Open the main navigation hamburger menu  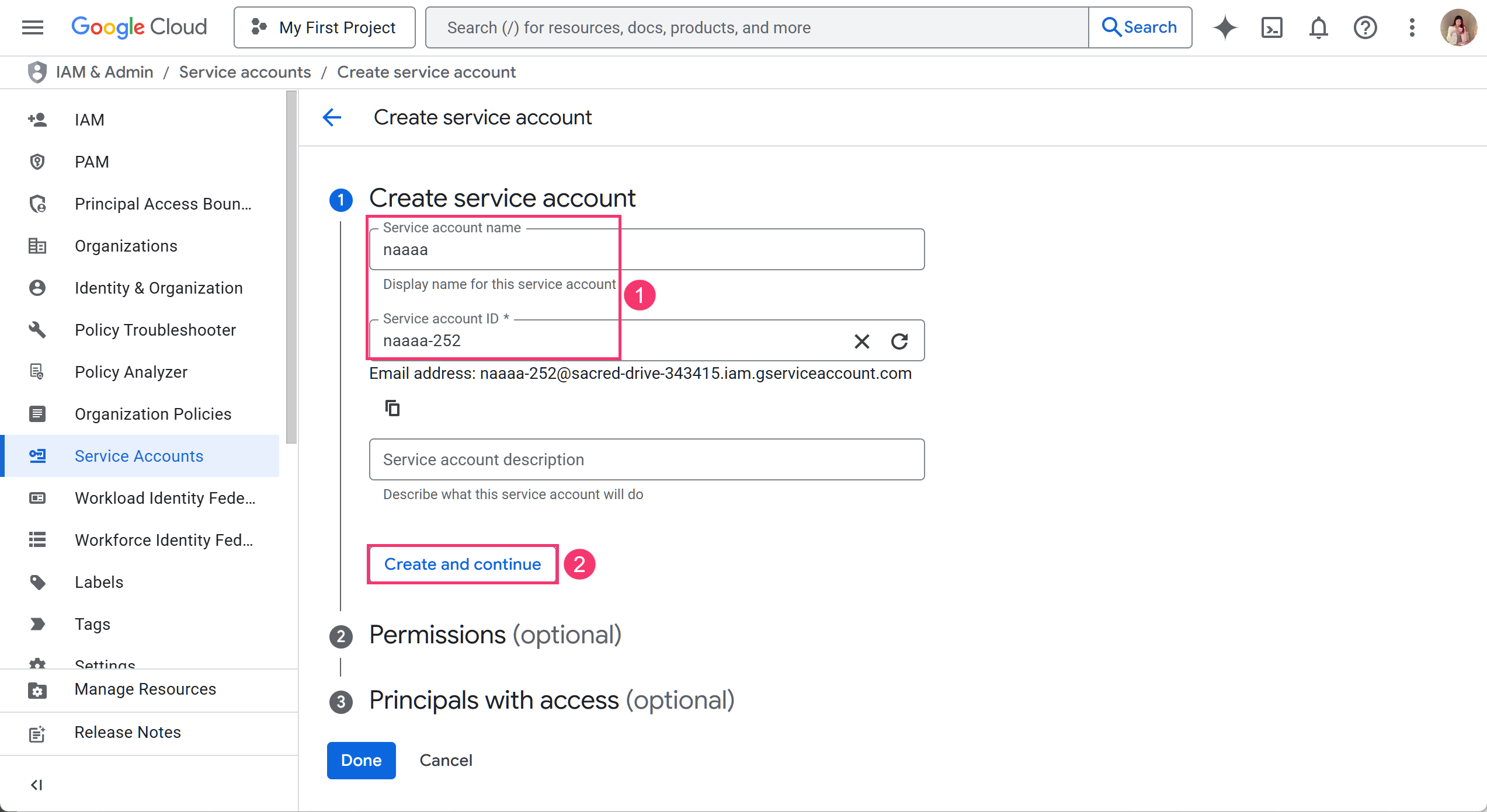33,27
